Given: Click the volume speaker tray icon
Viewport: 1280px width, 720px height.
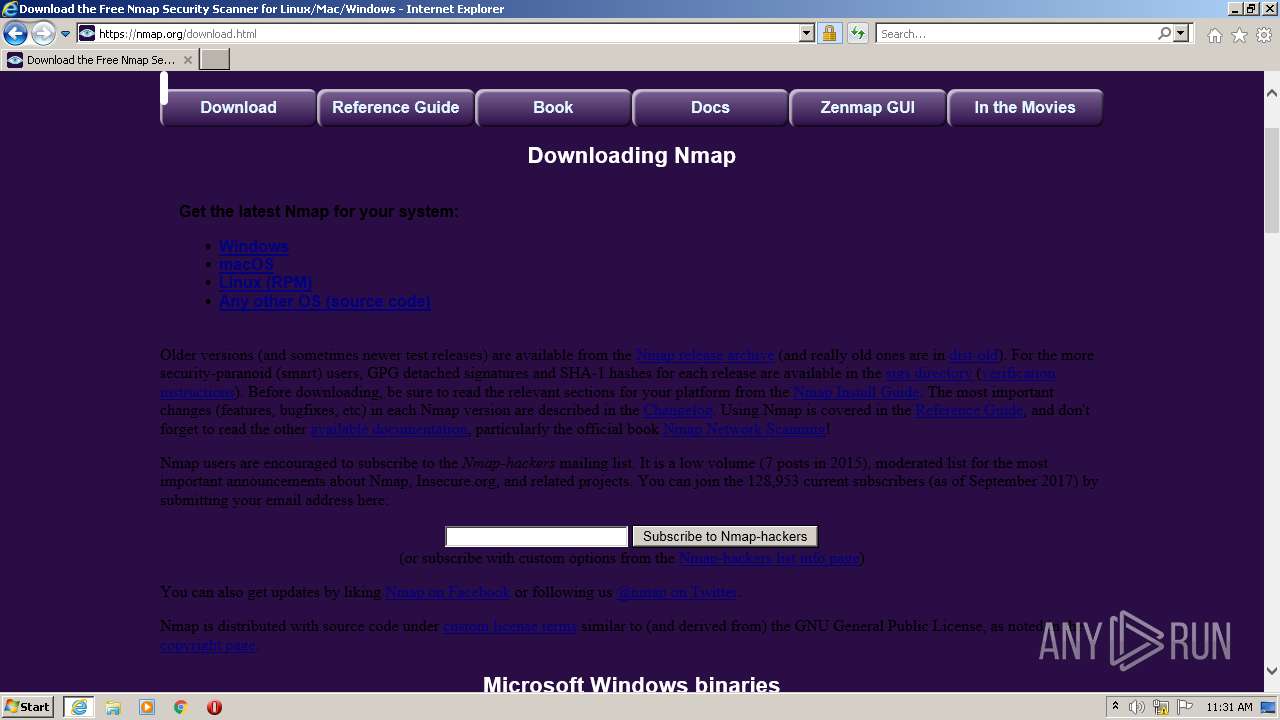Looking at the screenshot, I should point(1137,707).
